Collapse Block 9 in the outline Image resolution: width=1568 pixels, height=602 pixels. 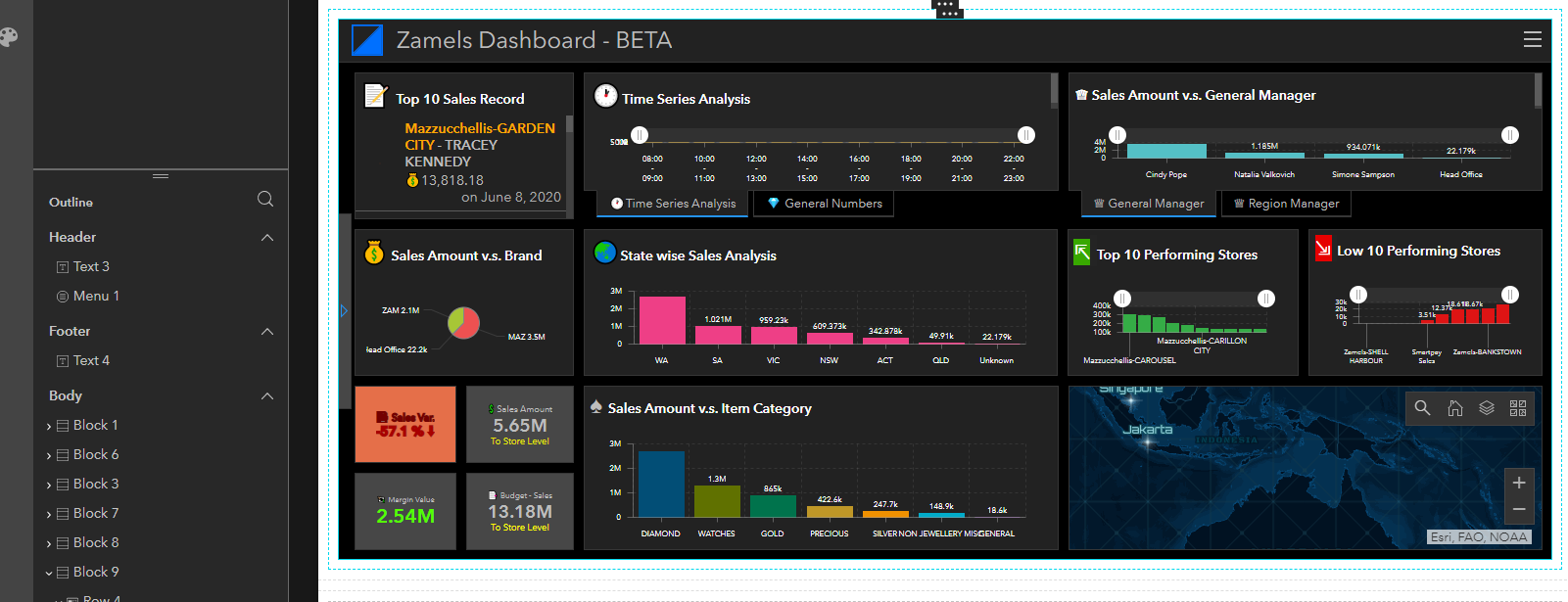click(49, 573)
